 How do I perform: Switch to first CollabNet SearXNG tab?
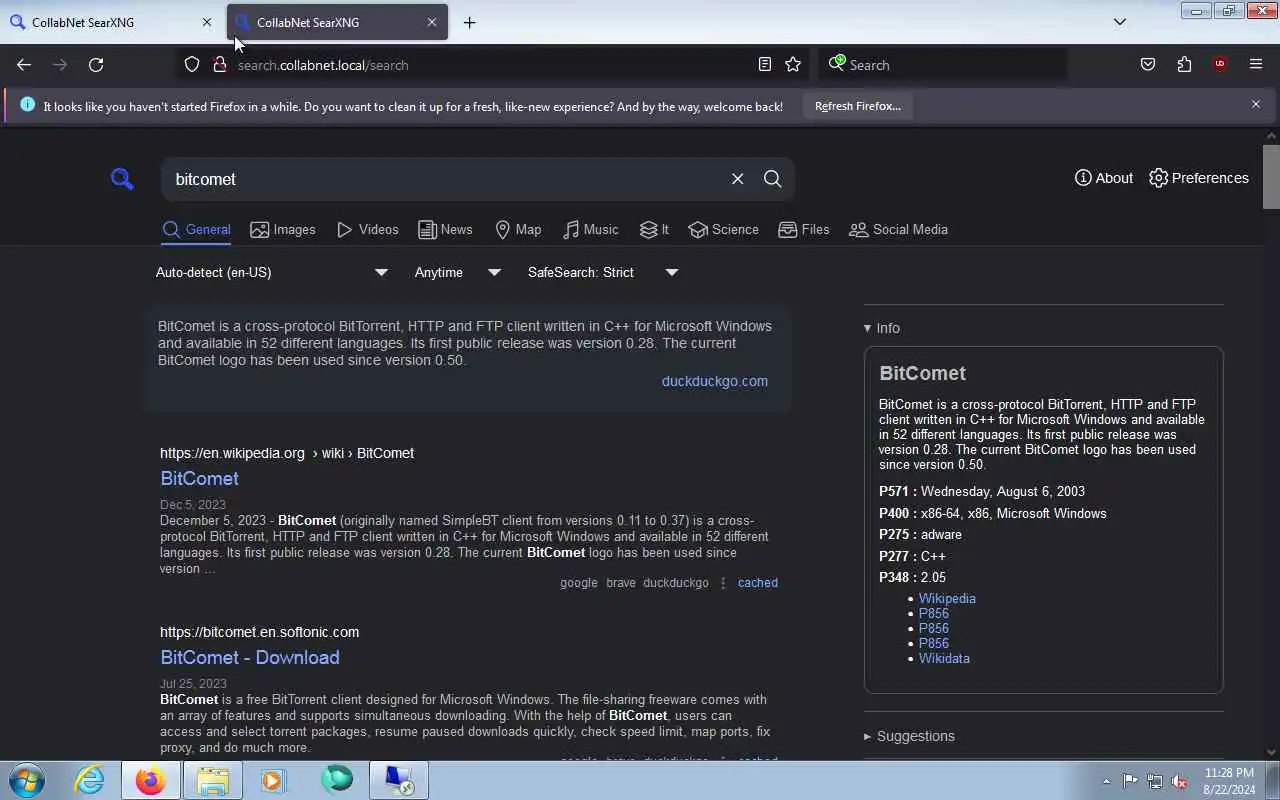click(x=112, y=22)
